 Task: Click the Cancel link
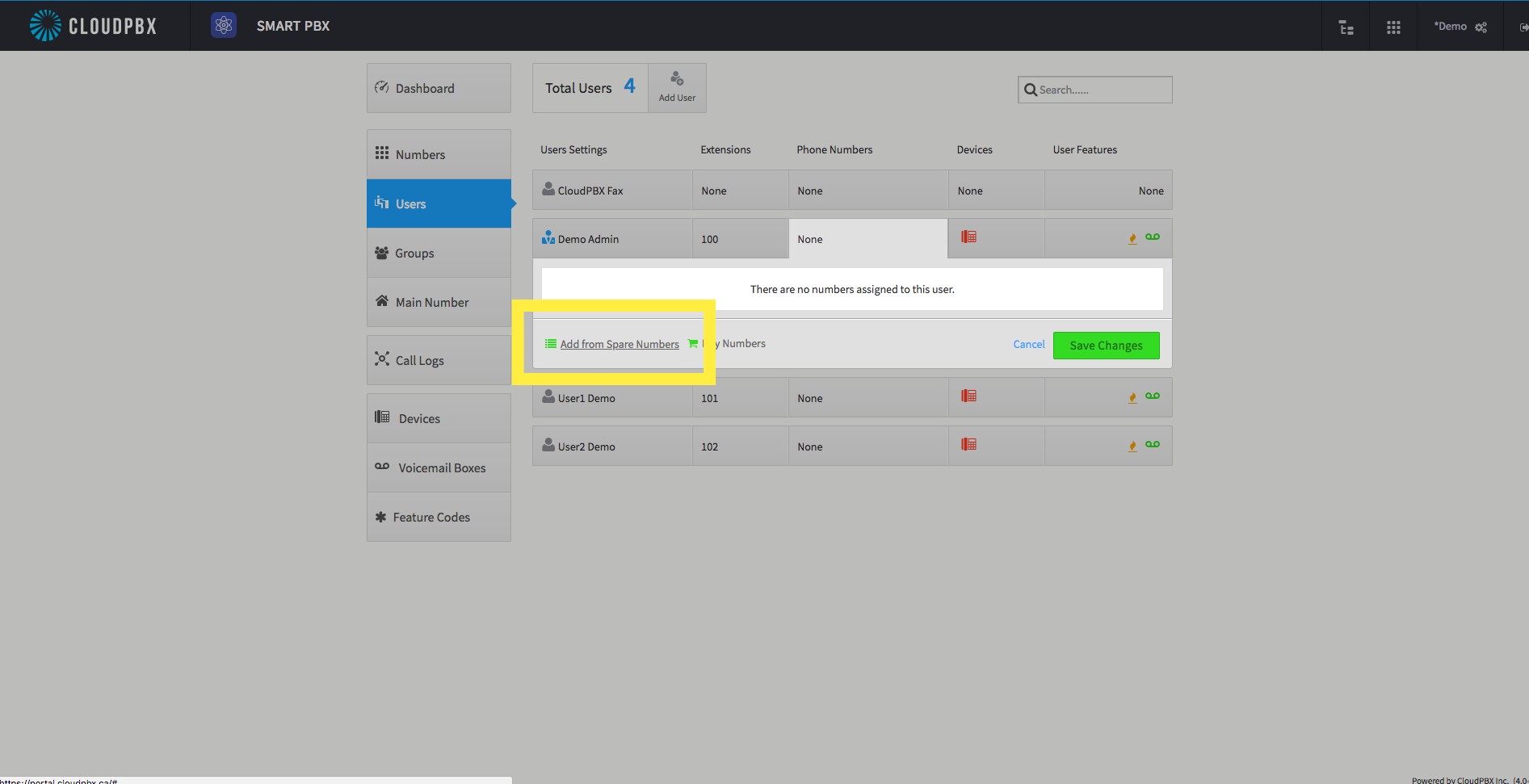pos(1029,344)
